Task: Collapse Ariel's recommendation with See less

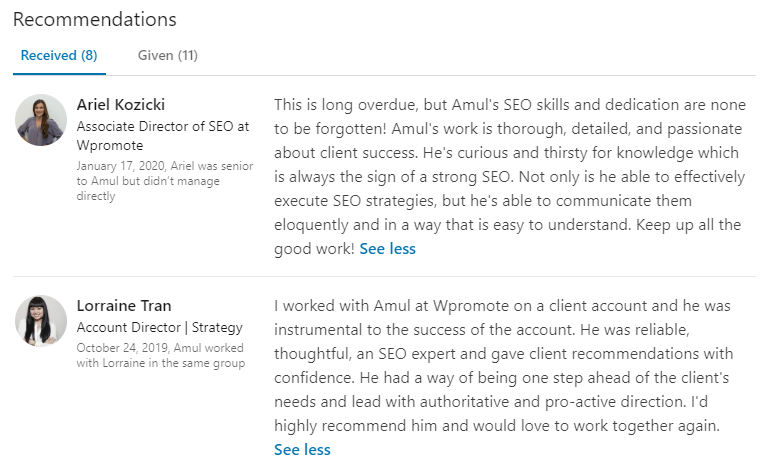Action: click(387, 249)
